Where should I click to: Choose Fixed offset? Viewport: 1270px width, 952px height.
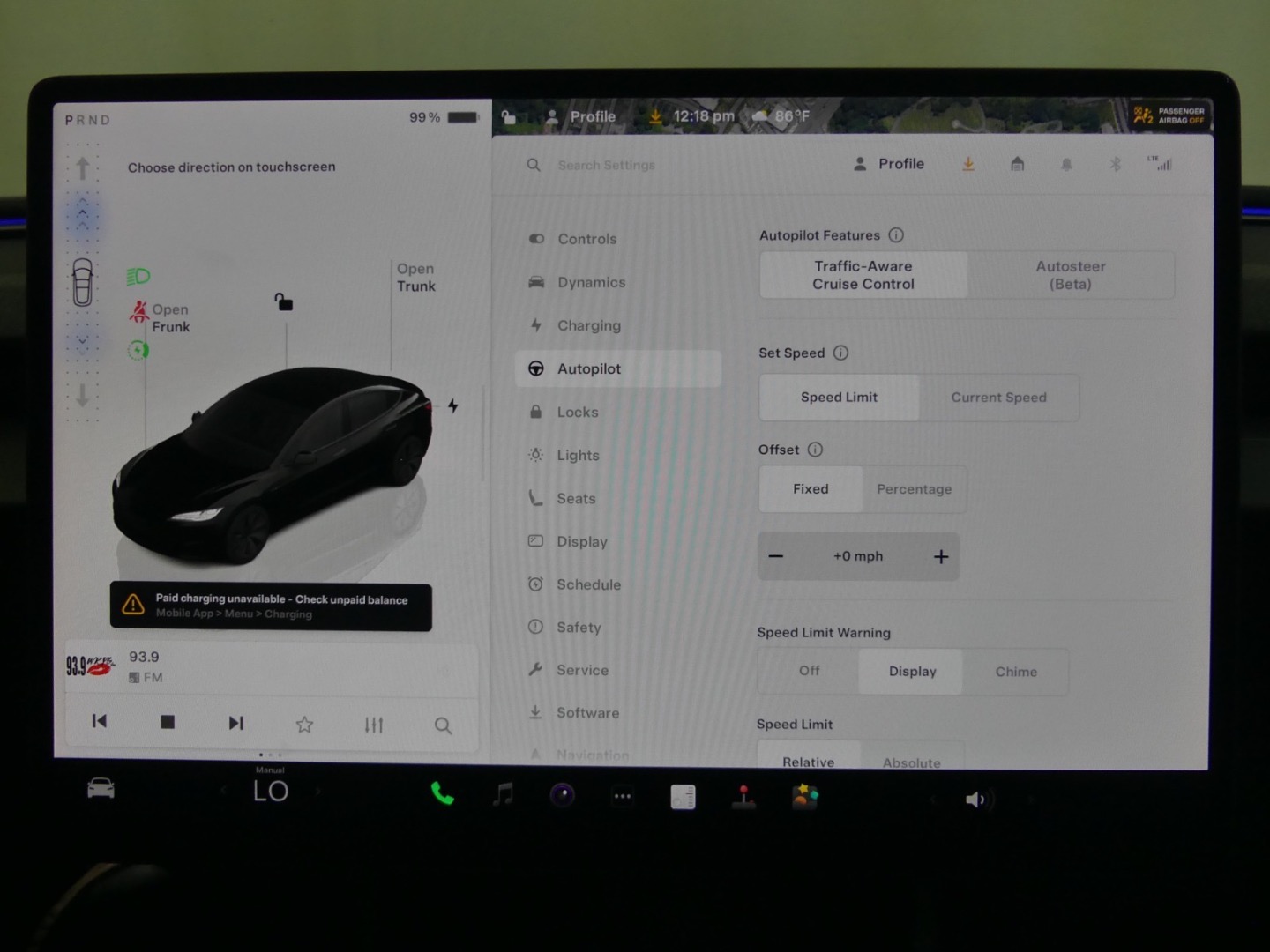click(811, 489)
